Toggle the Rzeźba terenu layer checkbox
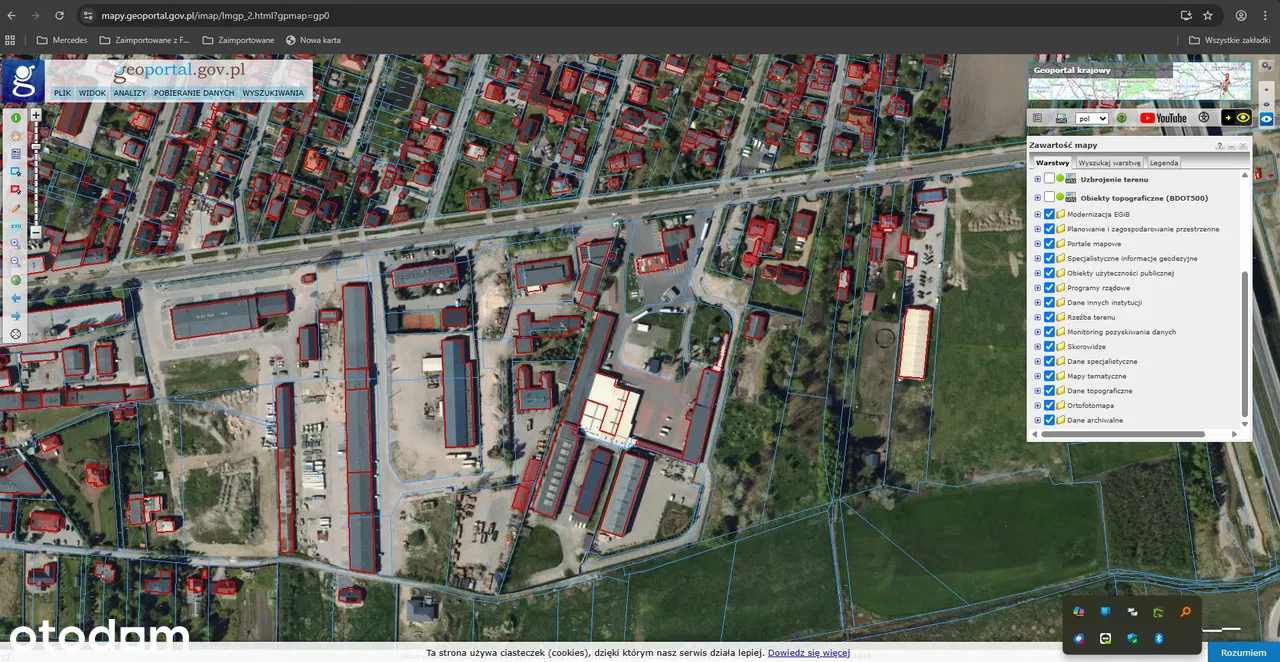The image size is (1280, 662). (x=1049, y=317)
